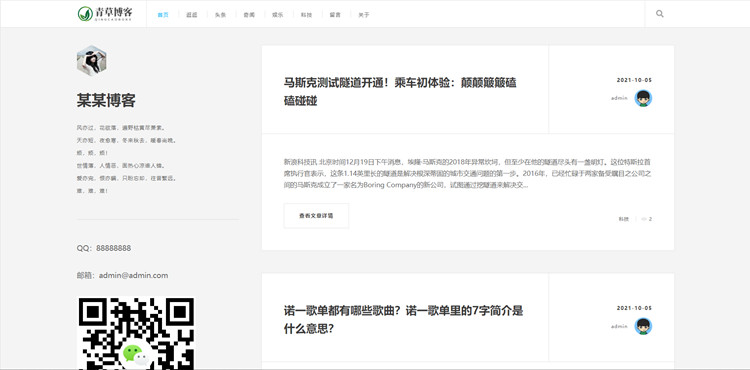The height and width of the screenshot is (370, 750).
Task: Click the QQ: 88888888 text
Action: click(x=104, y=248)
